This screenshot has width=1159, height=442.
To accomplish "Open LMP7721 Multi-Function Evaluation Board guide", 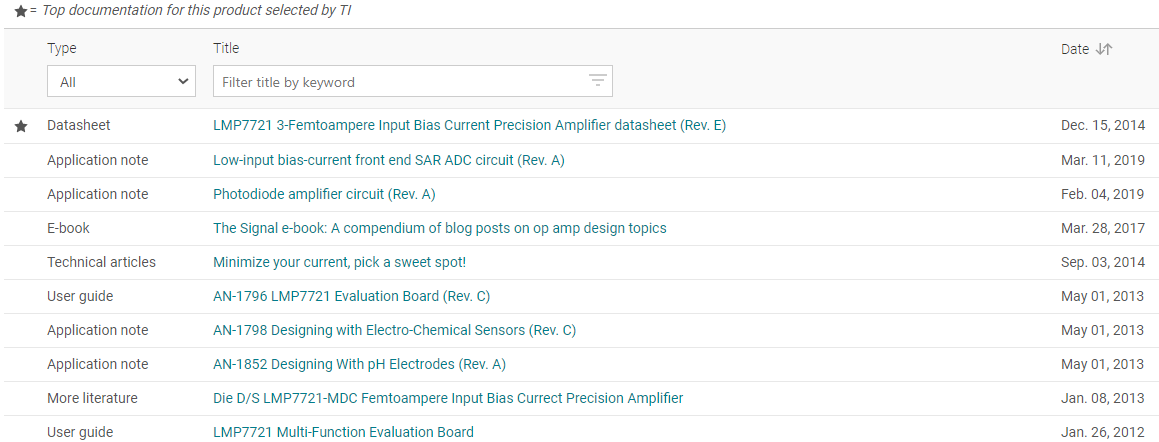I will tap(343, 432).
